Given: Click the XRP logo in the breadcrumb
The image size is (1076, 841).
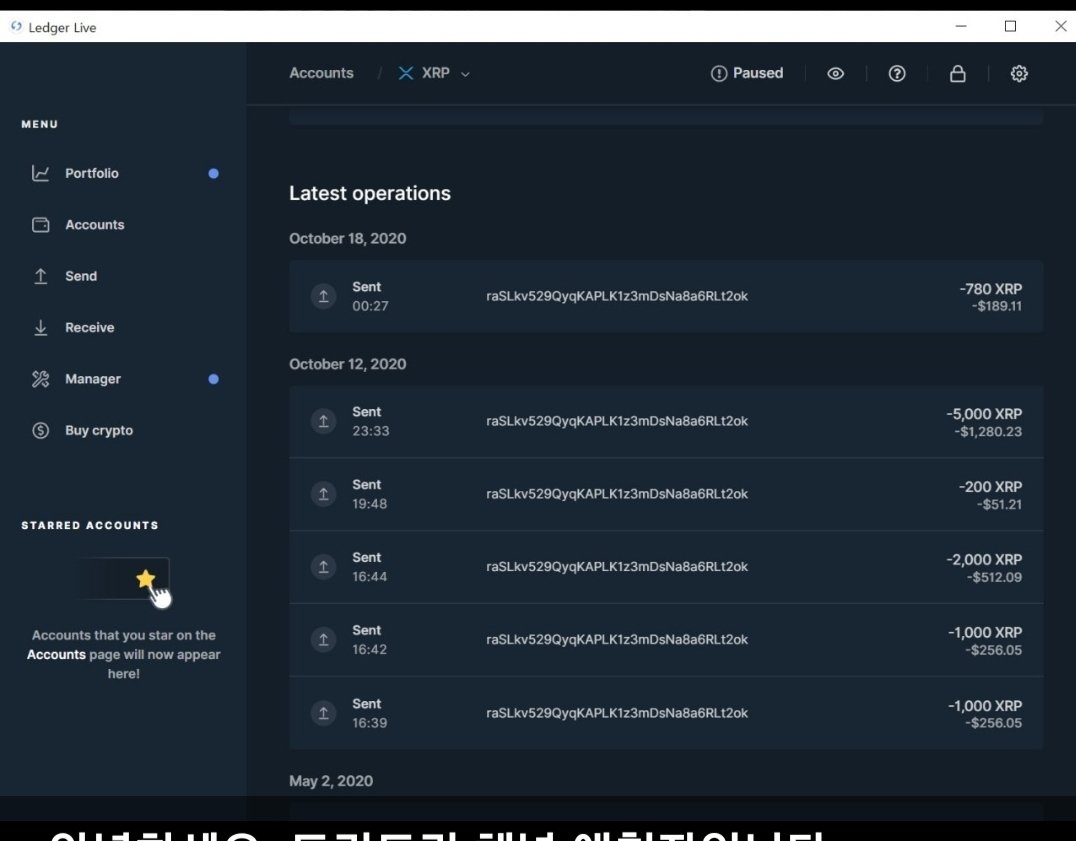Looking at the screenshot, I should coord(406,73).
